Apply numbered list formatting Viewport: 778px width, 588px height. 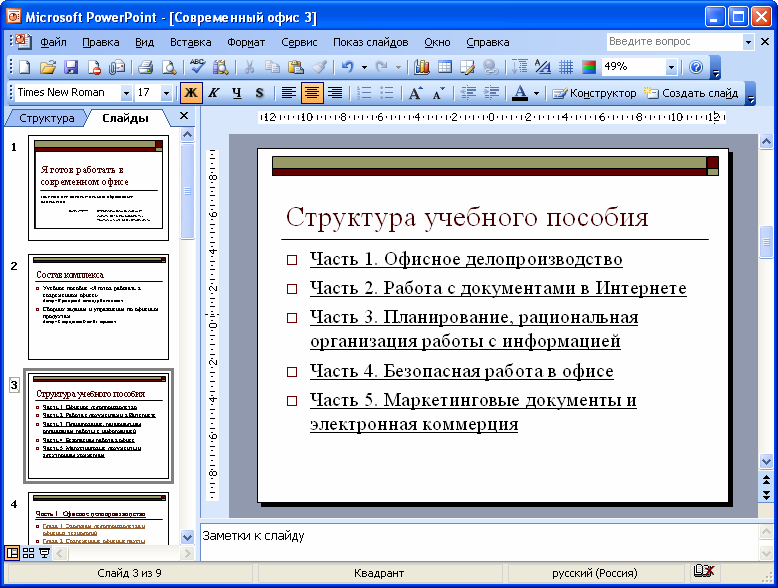(x=364, y=93)
